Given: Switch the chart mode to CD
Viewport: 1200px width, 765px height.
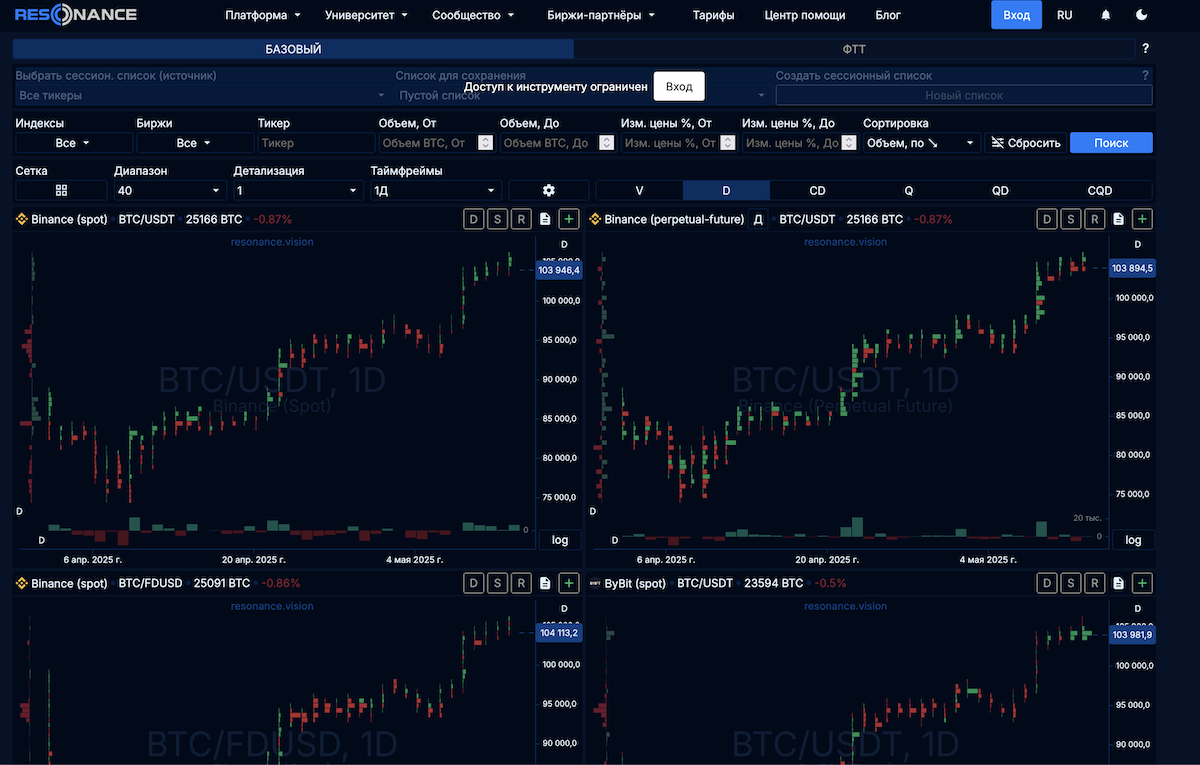Looking at the screenshot, I should [x=817, y=190].
